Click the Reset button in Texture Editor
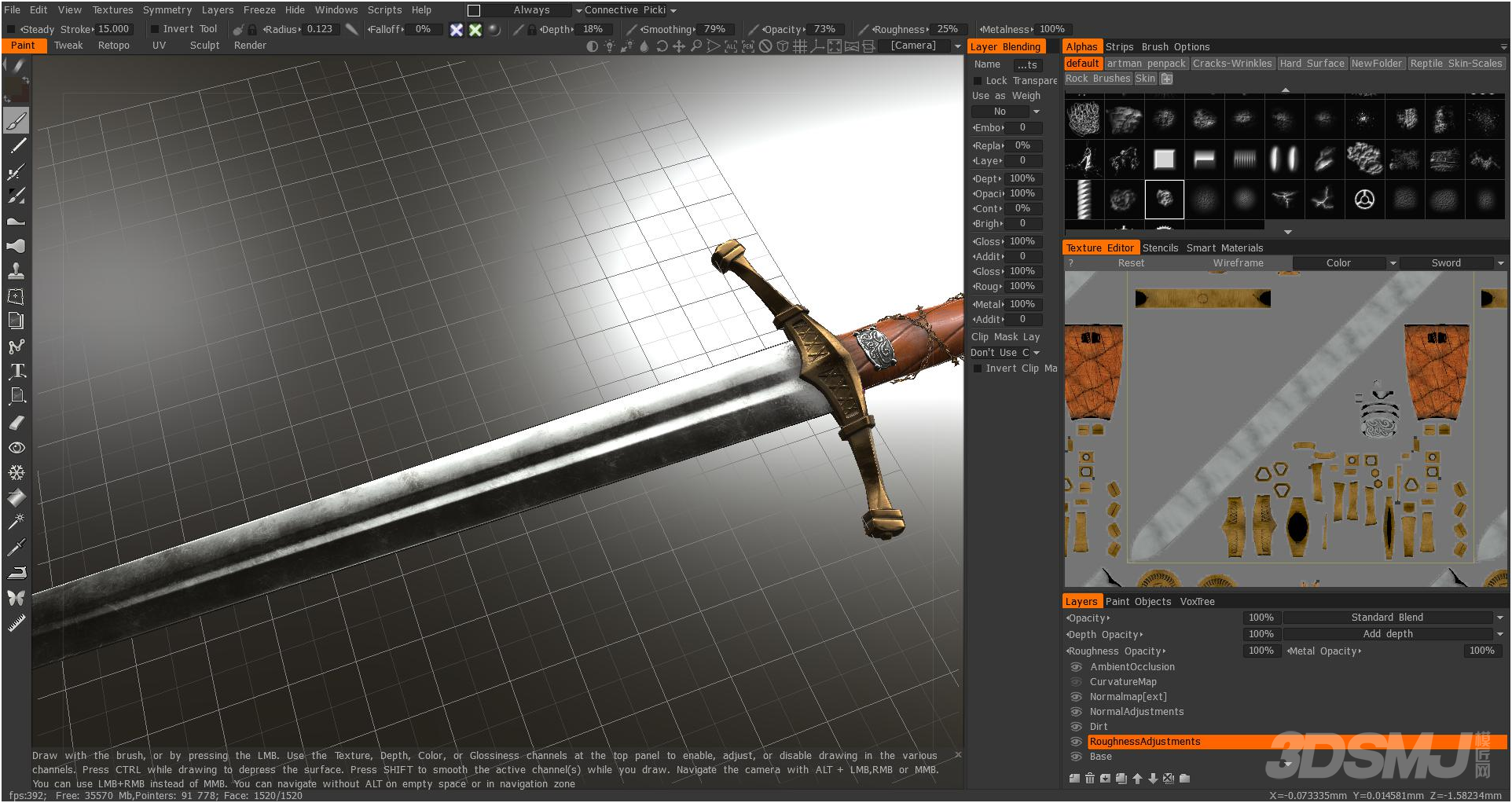Viewport: 1512px width, 803px height. click(1131, 263)
